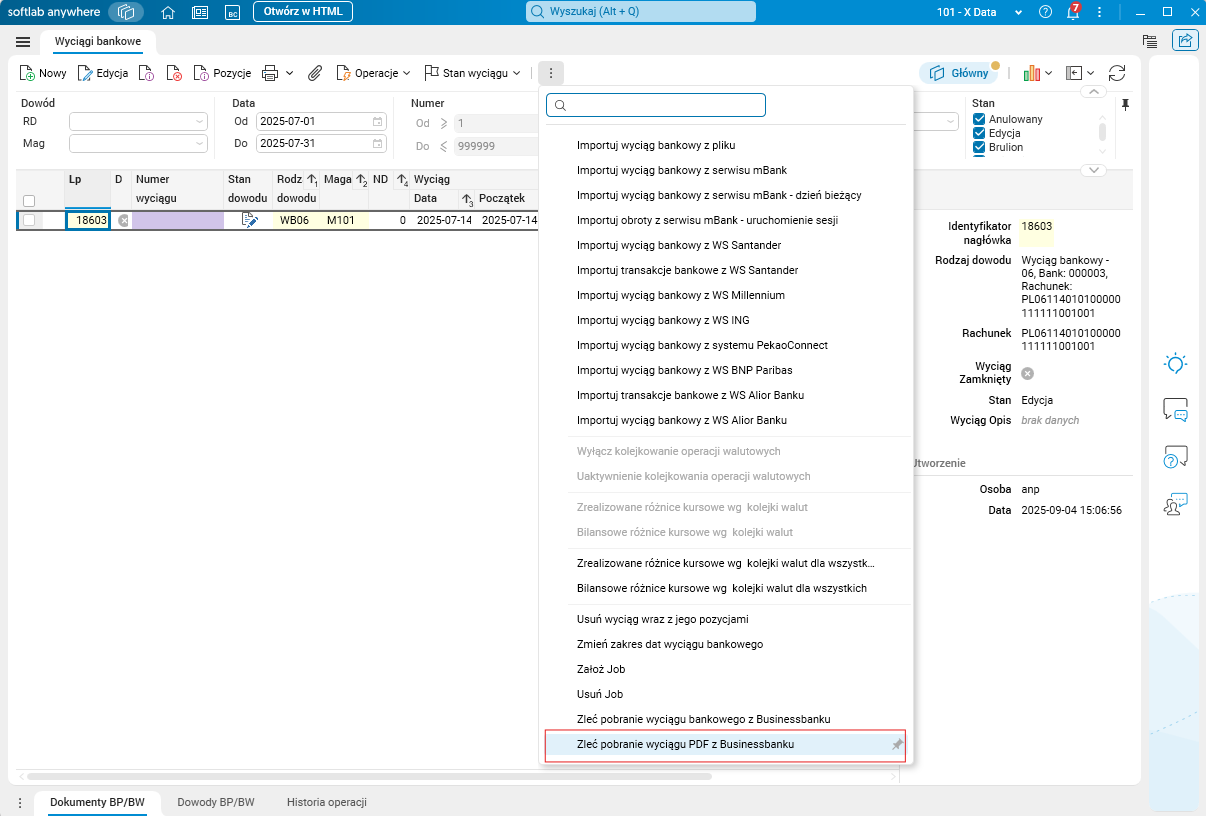Image resolution: width=1206 pixels, height=816 pixels.
Task: Click the printer icon
Action: (x=270, y=73)
